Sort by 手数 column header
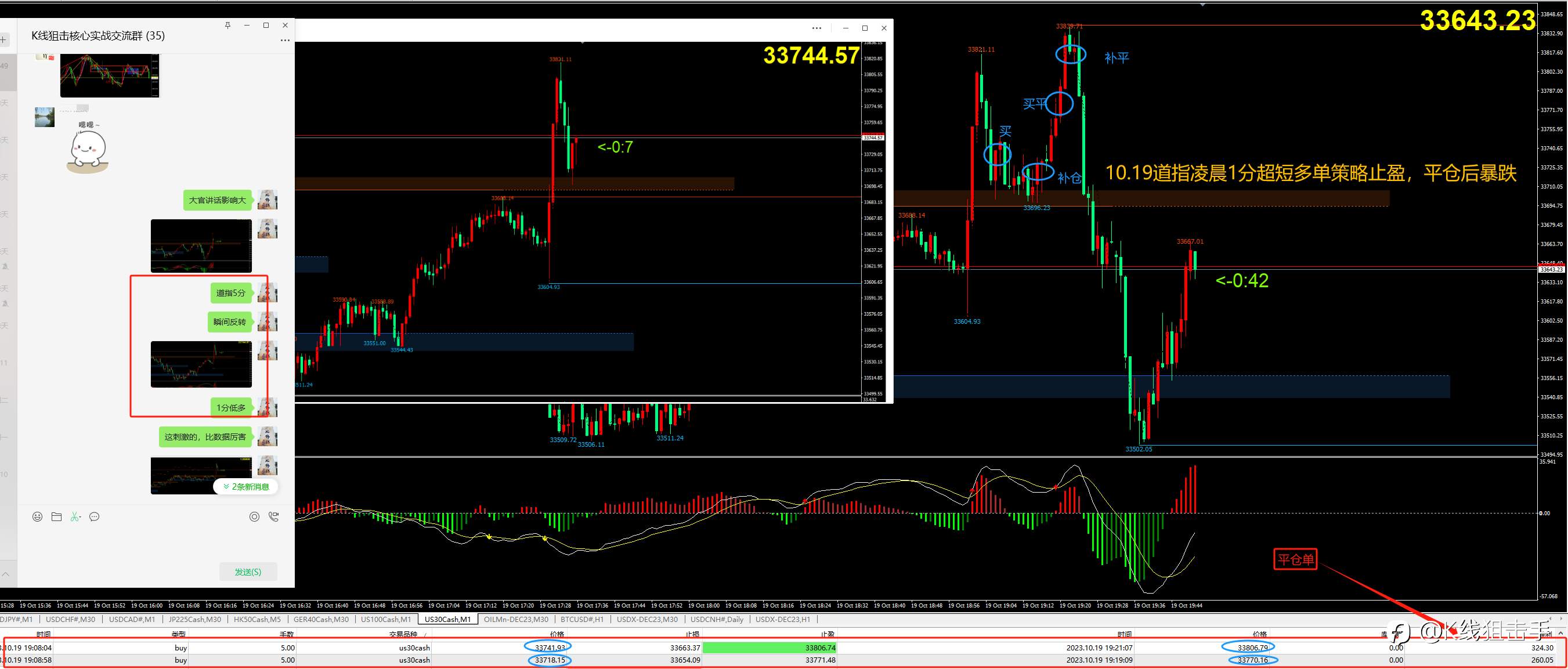The width and height of the screenshot is (1568, 669). 286,634
